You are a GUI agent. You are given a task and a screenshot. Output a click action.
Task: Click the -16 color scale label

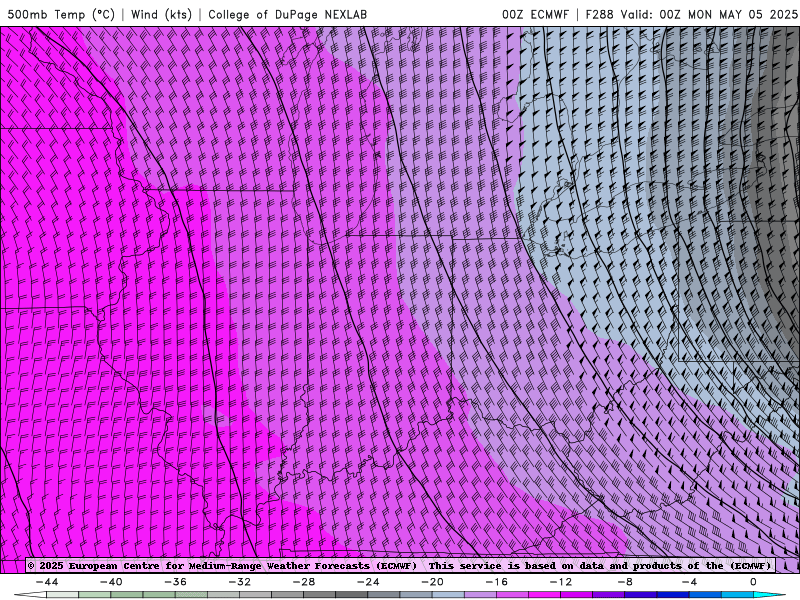(496, 582)
